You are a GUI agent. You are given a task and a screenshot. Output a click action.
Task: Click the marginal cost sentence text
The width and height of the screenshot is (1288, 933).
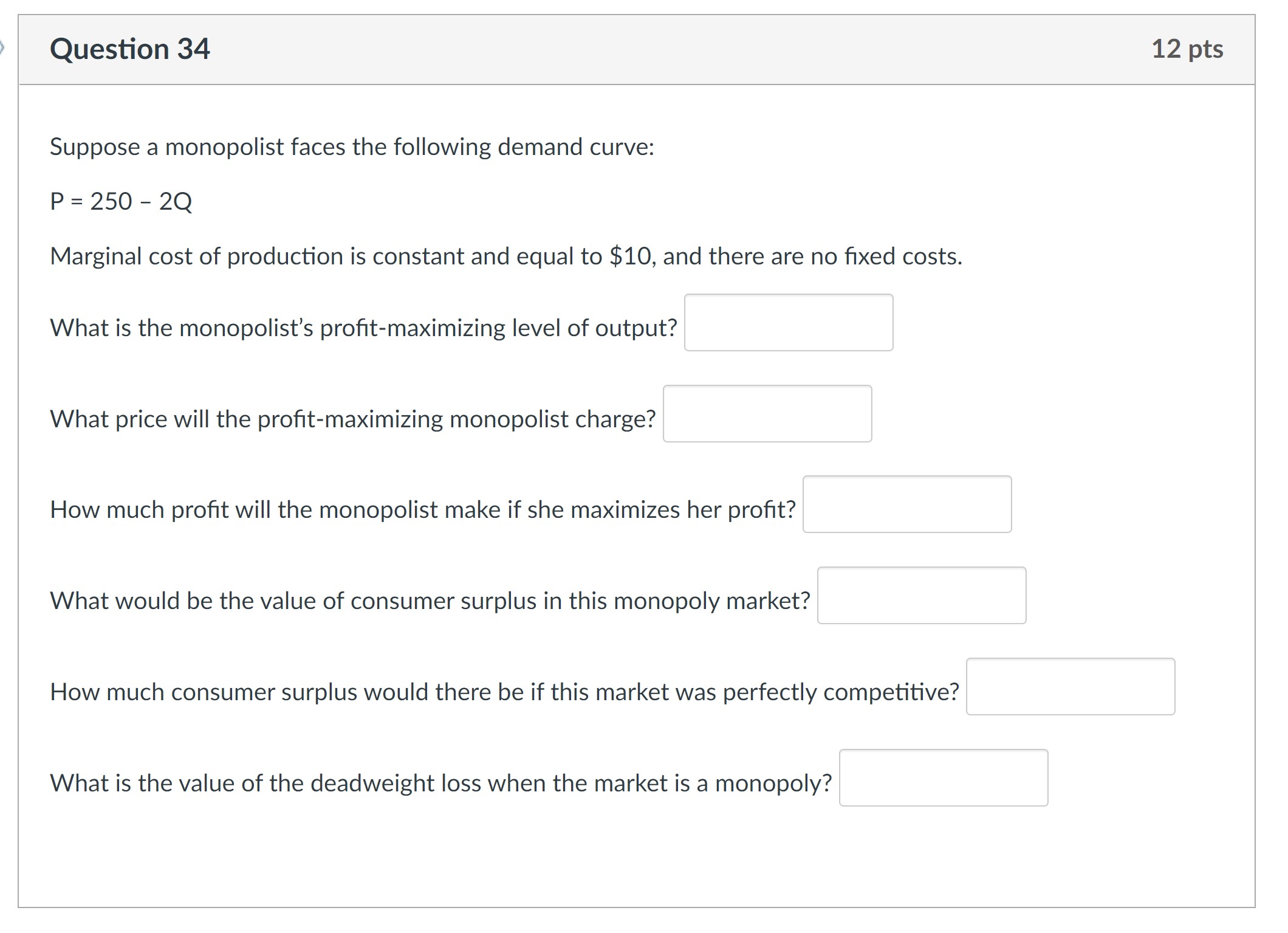(x=504, y=256)
